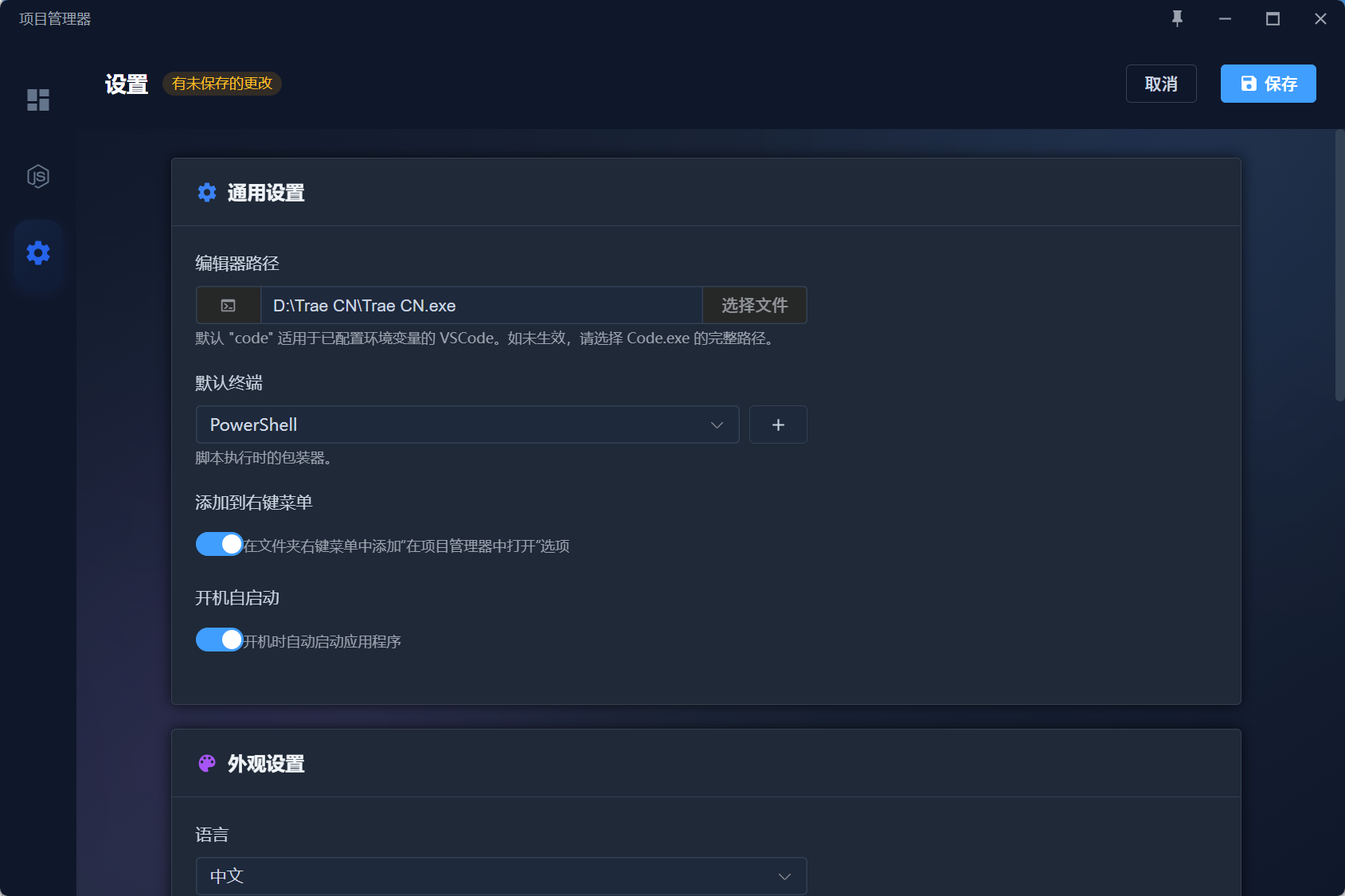The image size is (1345, 896).
Task: Click the 语言 label
Action: [212, 835]
